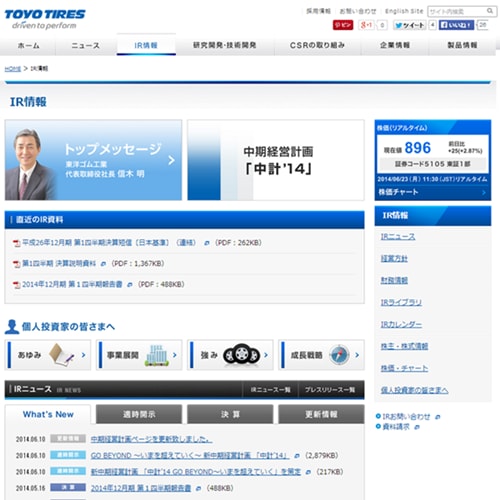Image resolution: width=500 pixels, height=500 pixels.
Task: Click the お問い合わせ header link
Action: [358, 11]
